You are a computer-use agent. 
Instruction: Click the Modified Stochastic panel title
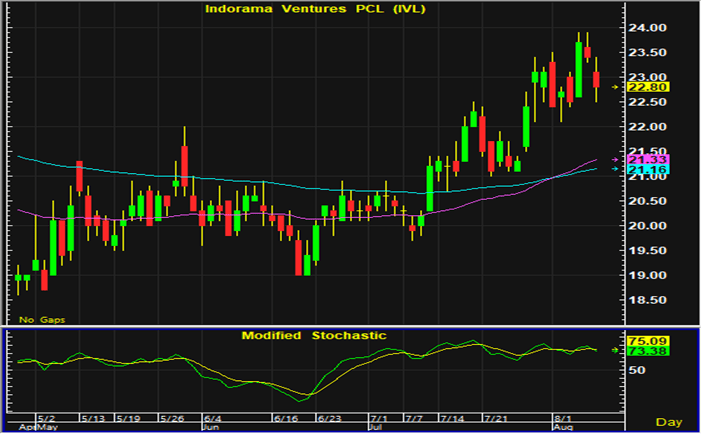click(x=313, y=335)
